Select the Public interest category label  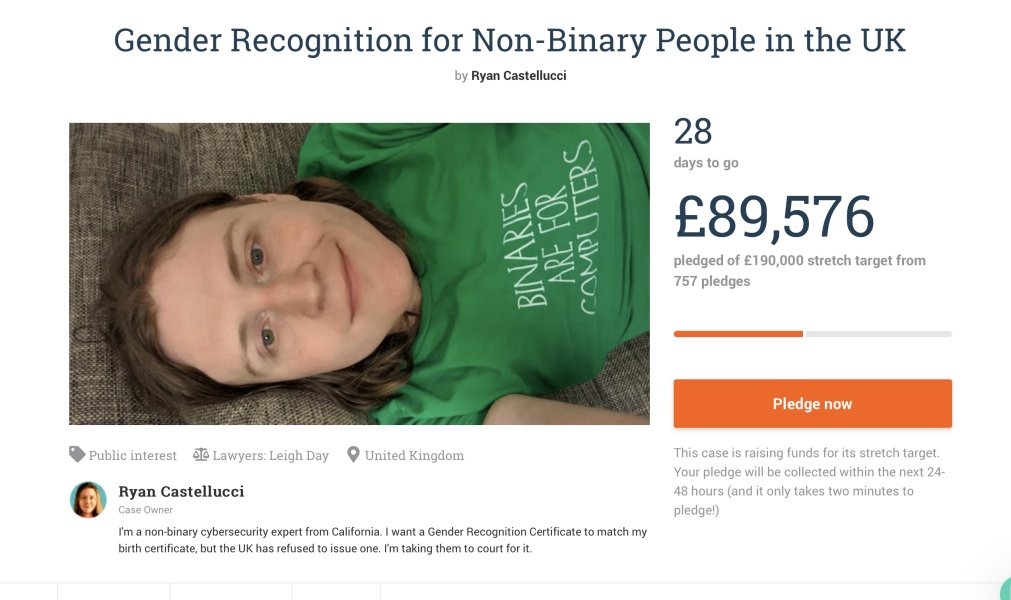point(132,456)
